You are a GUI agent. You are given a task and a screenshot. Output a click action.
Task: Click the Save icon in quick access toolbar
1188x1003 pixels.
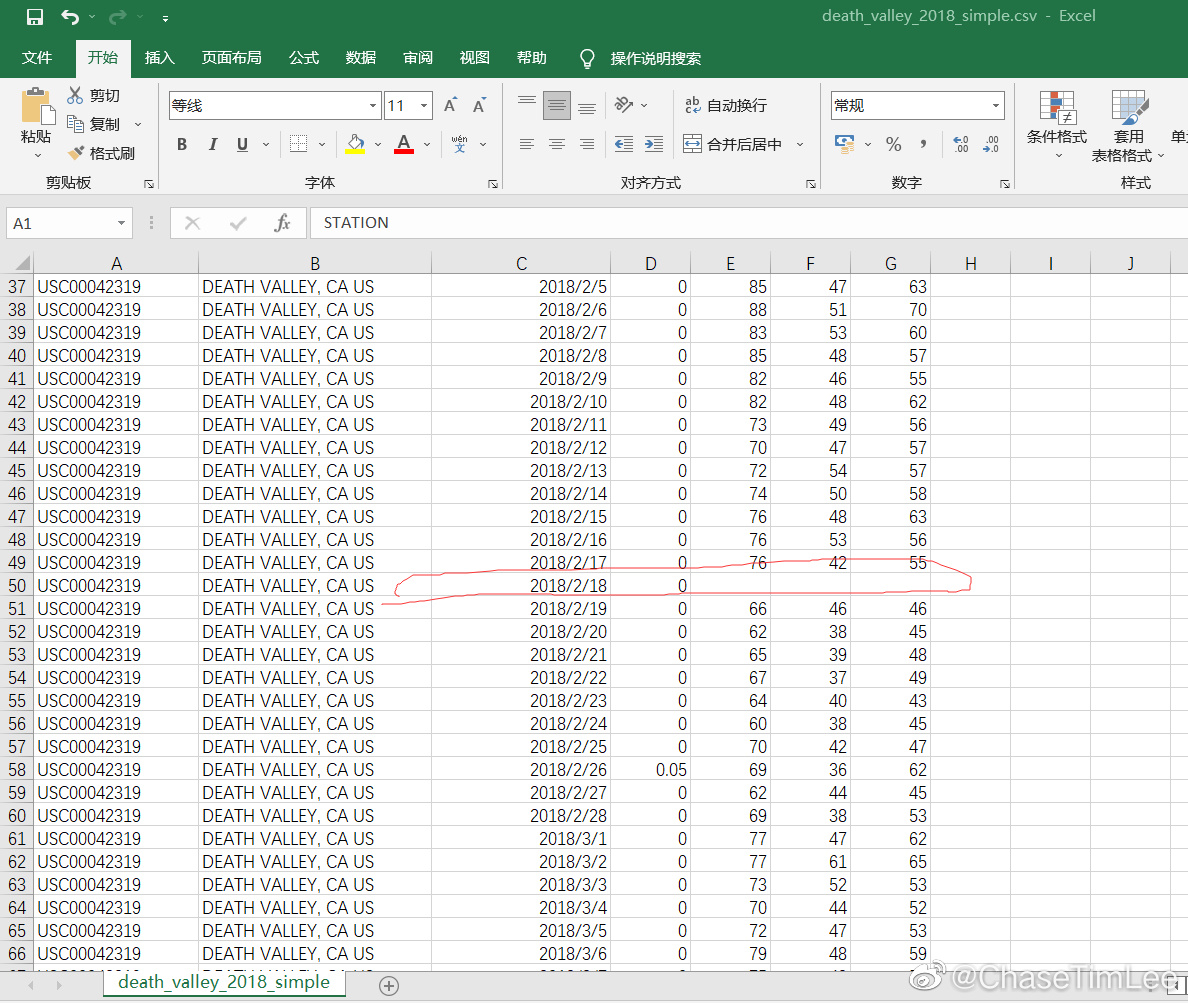35,17
